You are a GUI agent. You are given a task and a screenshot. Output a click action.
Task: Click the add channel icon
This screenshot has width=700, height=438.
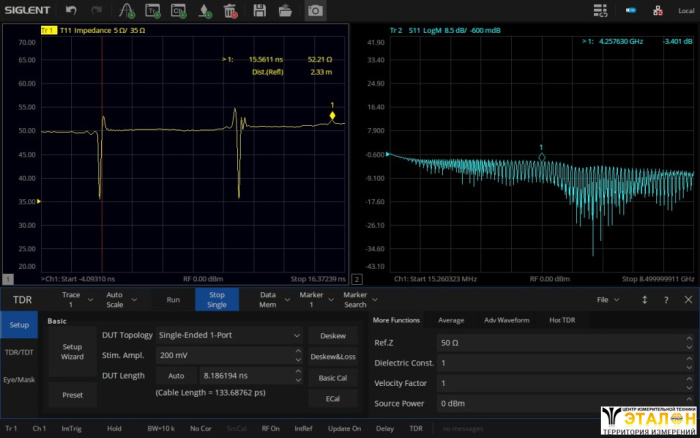(178, 11)
